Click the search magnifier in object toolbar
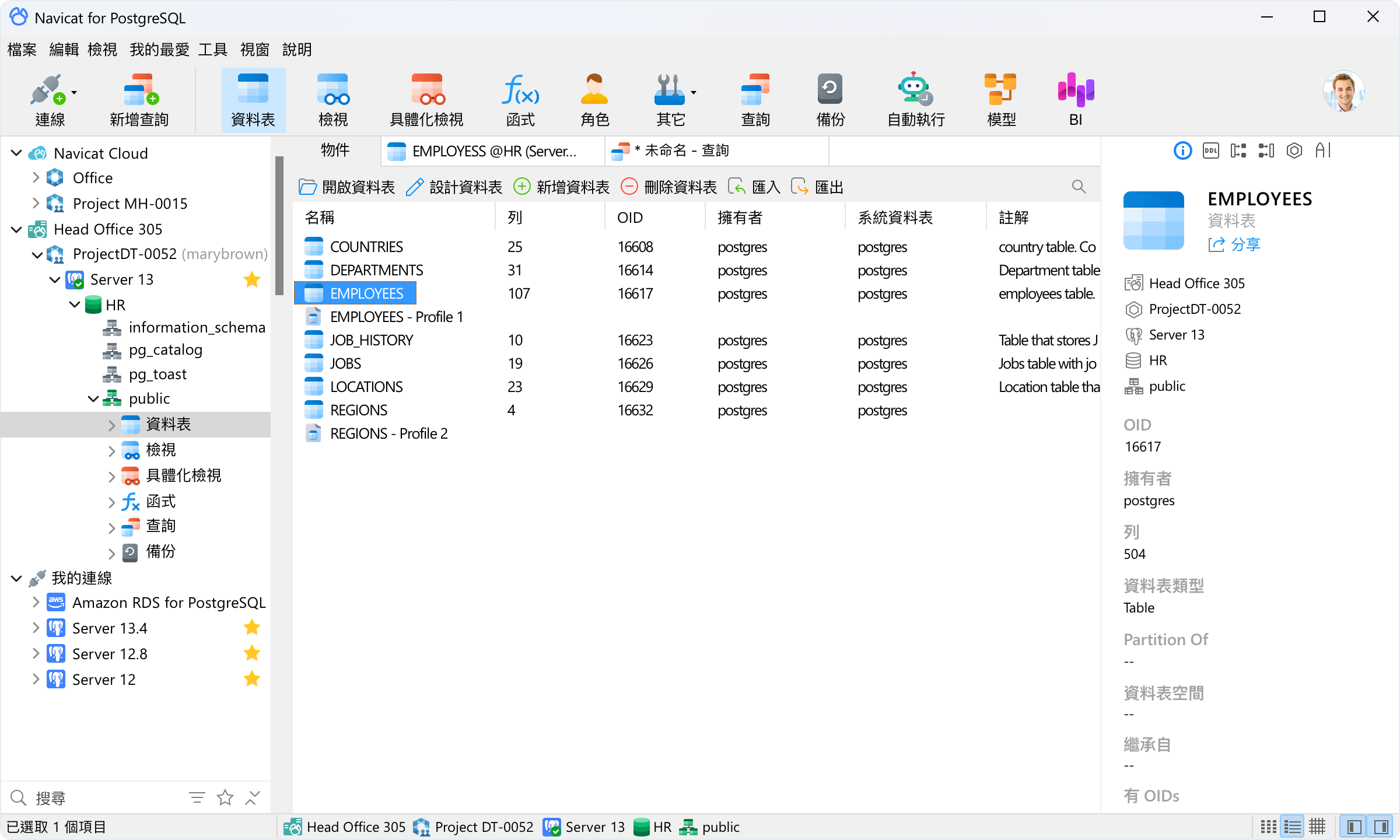1400x840 pixels. pos(1079,187)
